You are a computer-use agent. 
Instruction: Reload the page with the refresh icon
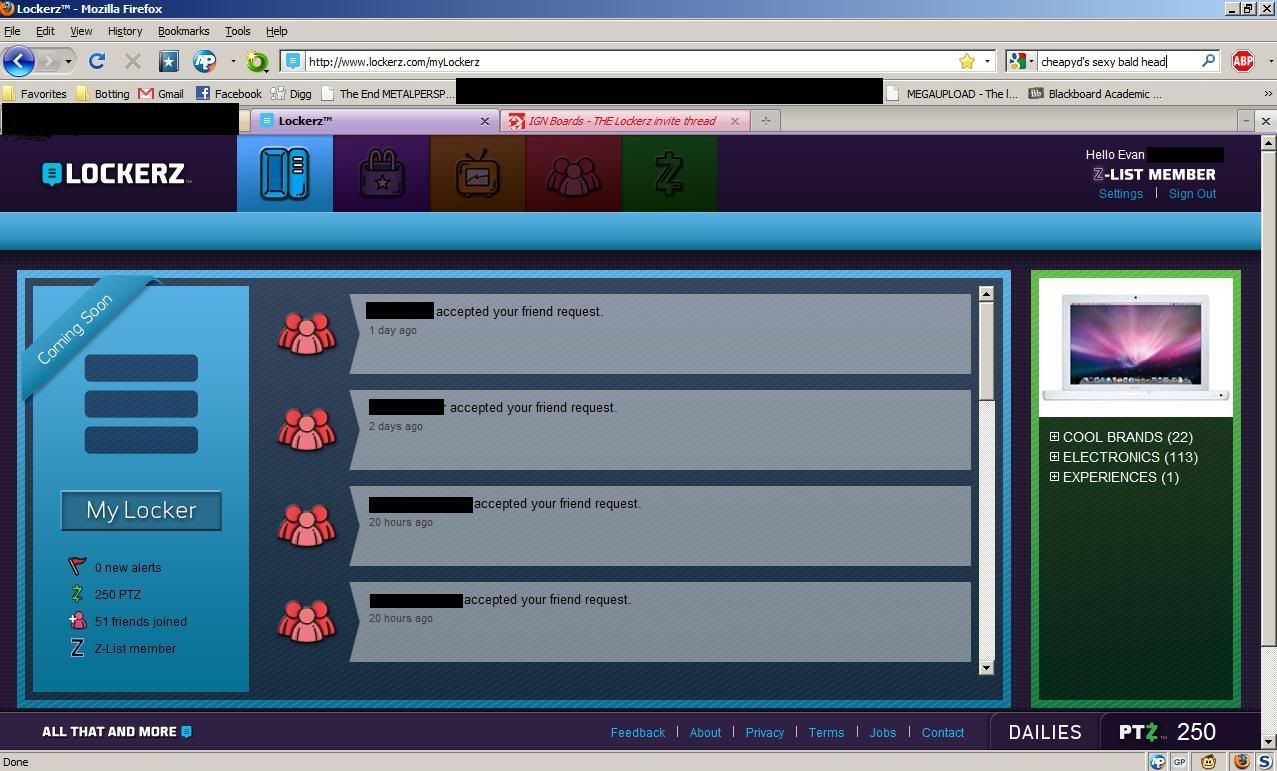(x=97, y=61)
